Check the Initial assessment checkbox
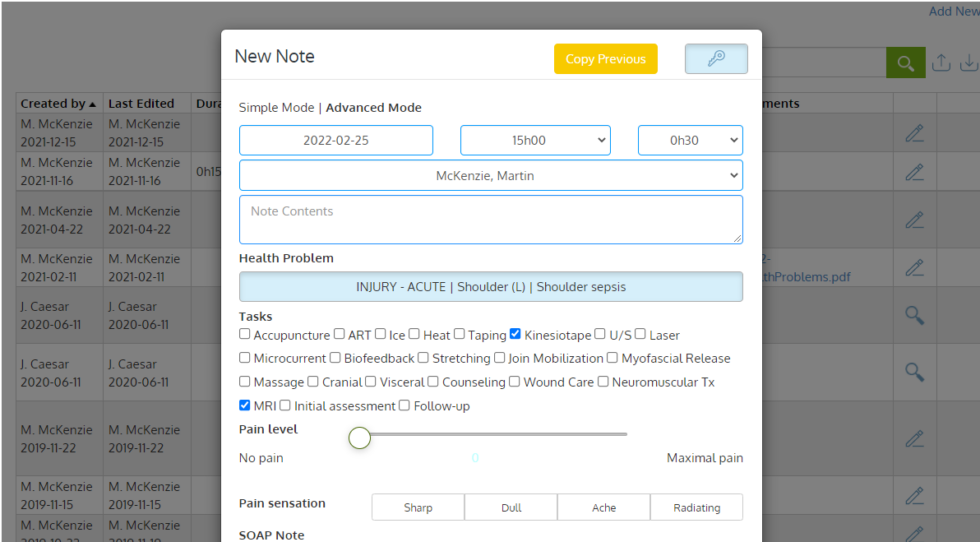The width and height of the screenshot is (980, 542). (285, 405)
